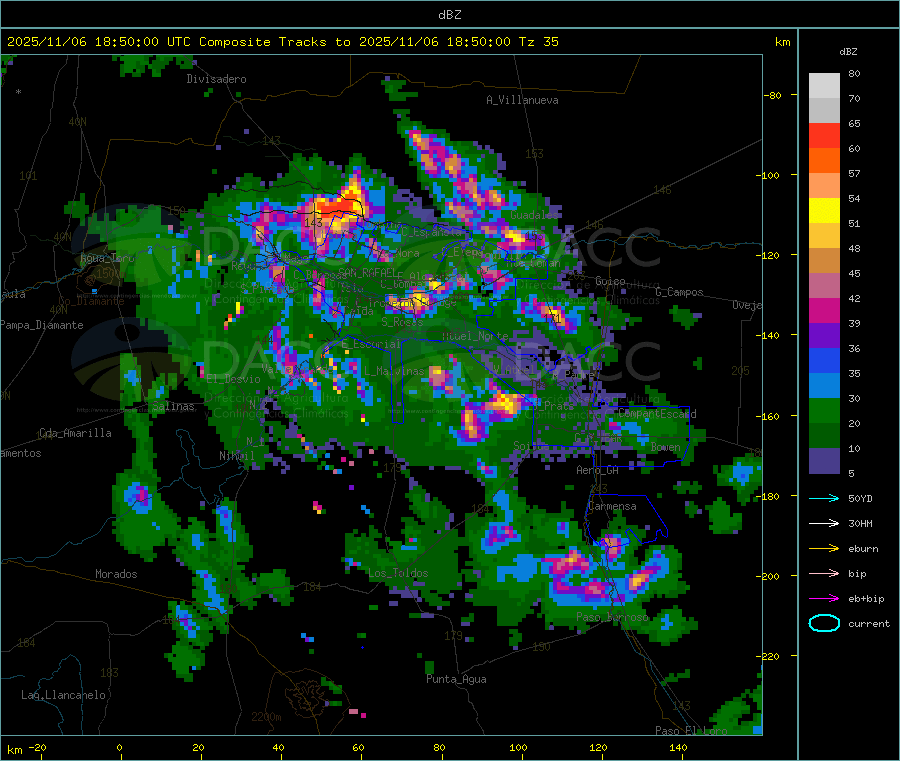Click the white 30HM arrow in legend

click(824, 523)
